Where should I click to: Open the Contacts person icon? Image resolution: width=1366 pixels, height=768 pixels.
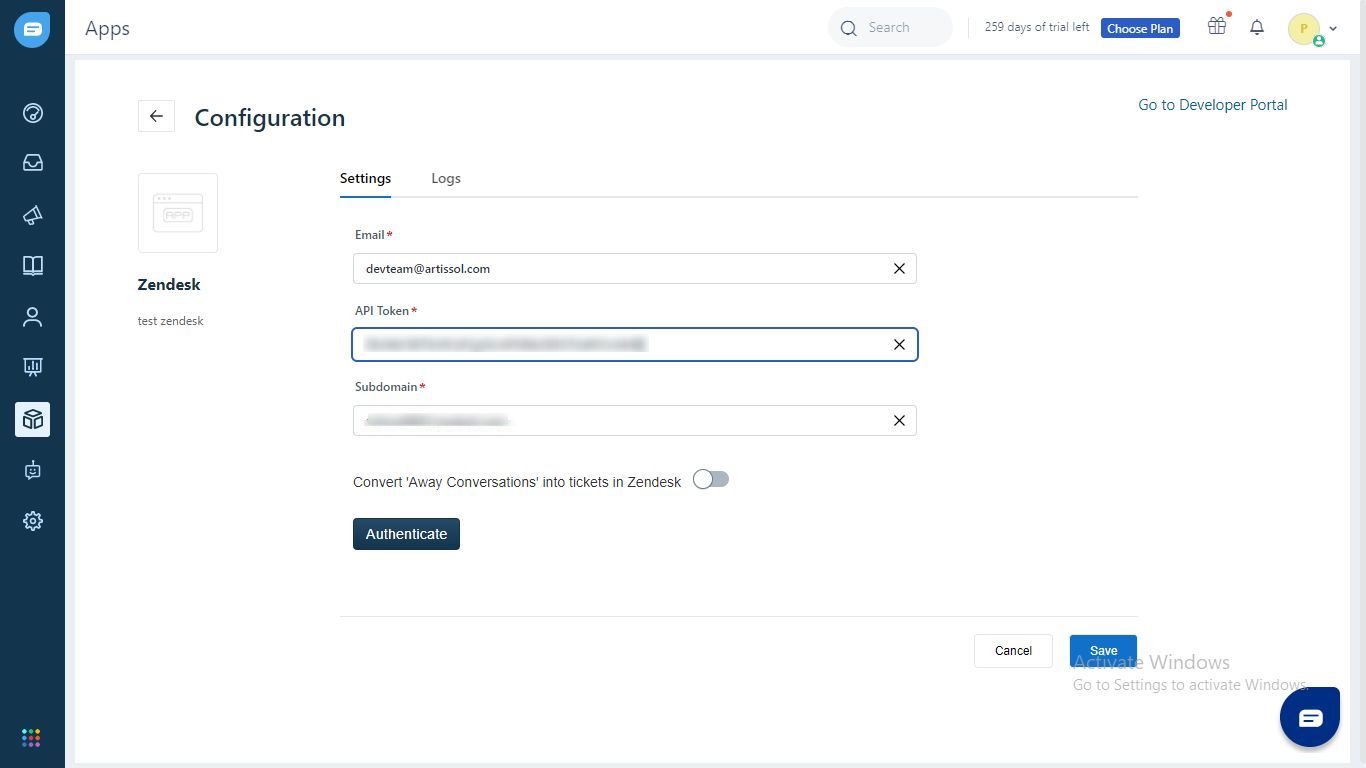(x=33, y=317)
